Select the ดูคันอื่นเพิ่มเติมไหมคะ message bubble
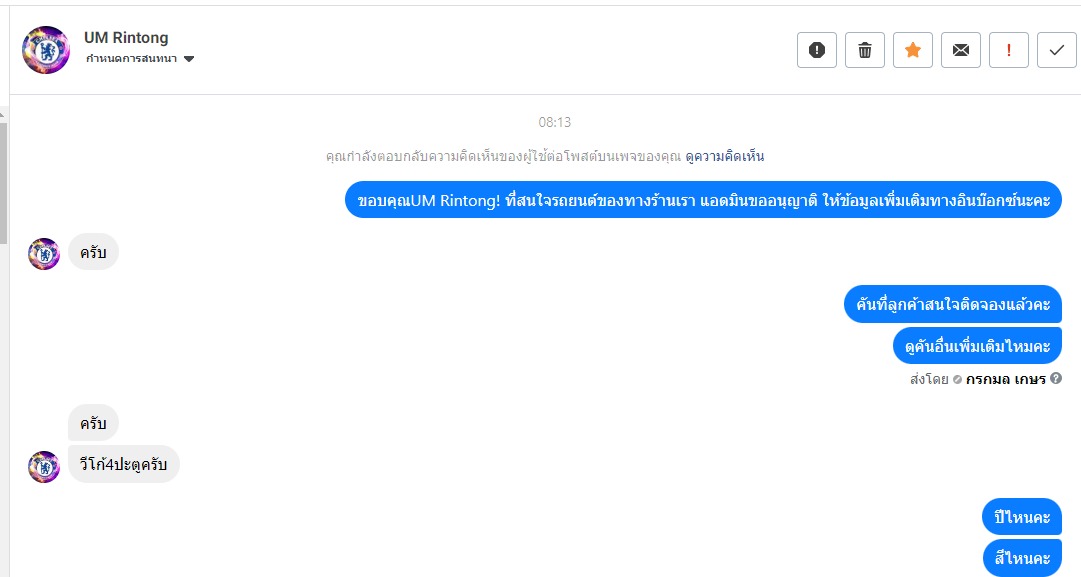The height and width of the screenshot is (577, 1081). click(978, 345)
